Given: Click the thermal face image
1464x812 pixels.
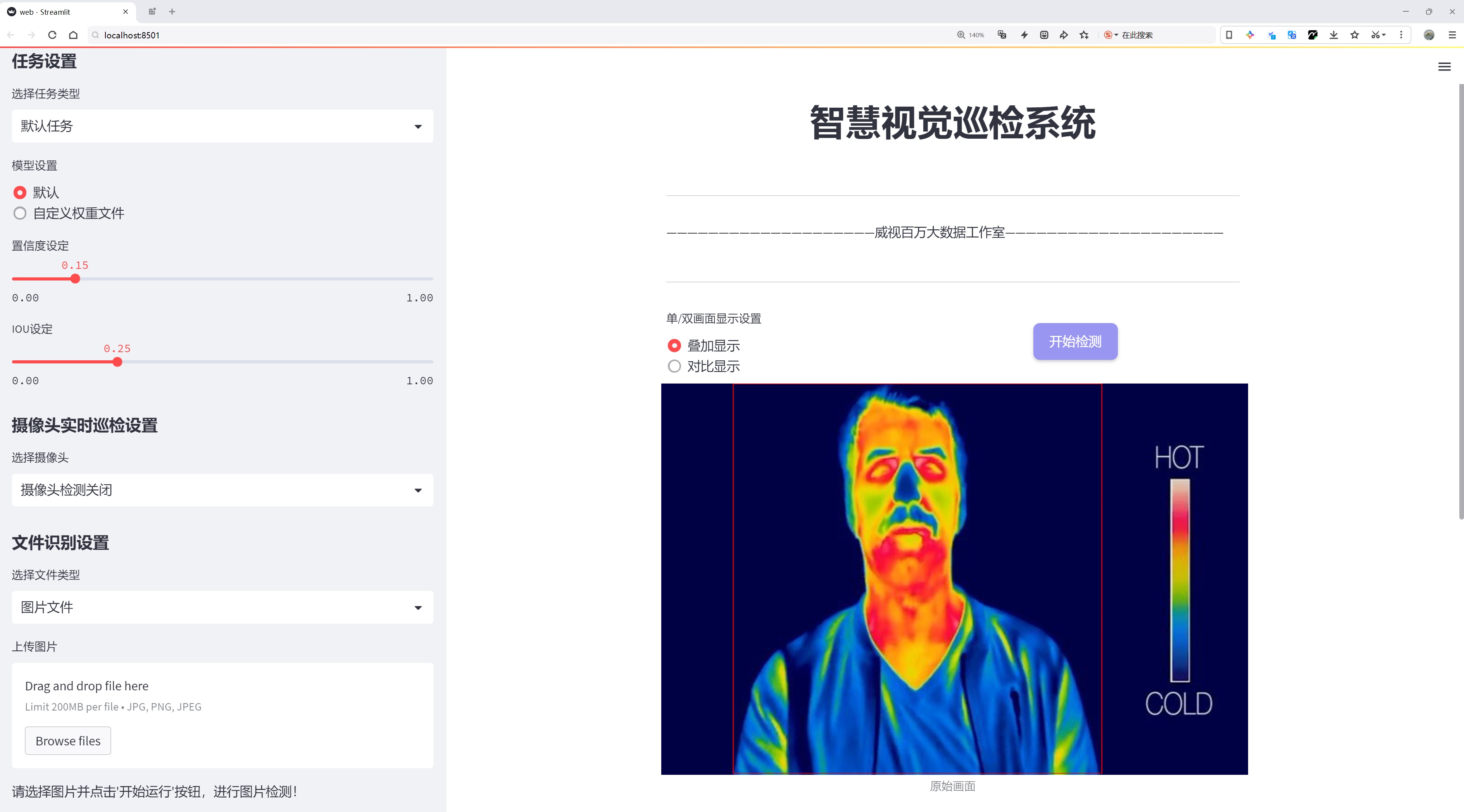Looking at the screenshot, I should coord(954,579).
